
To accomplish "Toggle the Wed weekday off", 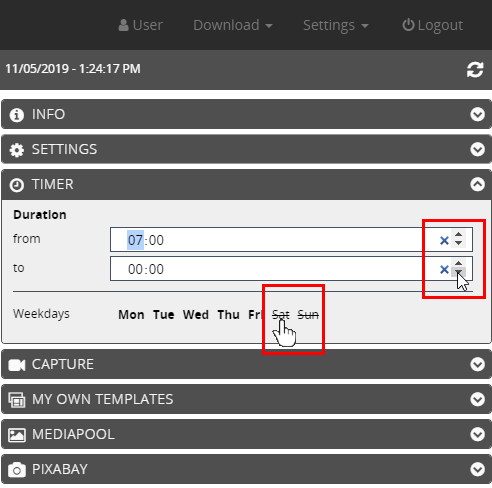I will tap(196, 315).
